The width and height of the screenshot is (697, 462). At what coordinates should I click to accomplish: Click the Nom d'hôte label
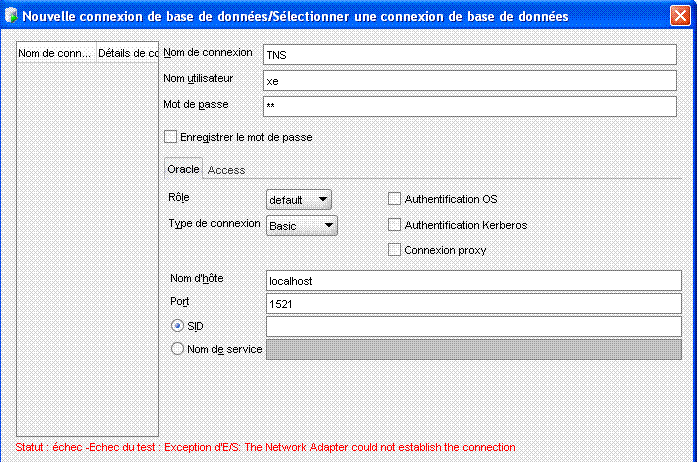pos(196,278)
